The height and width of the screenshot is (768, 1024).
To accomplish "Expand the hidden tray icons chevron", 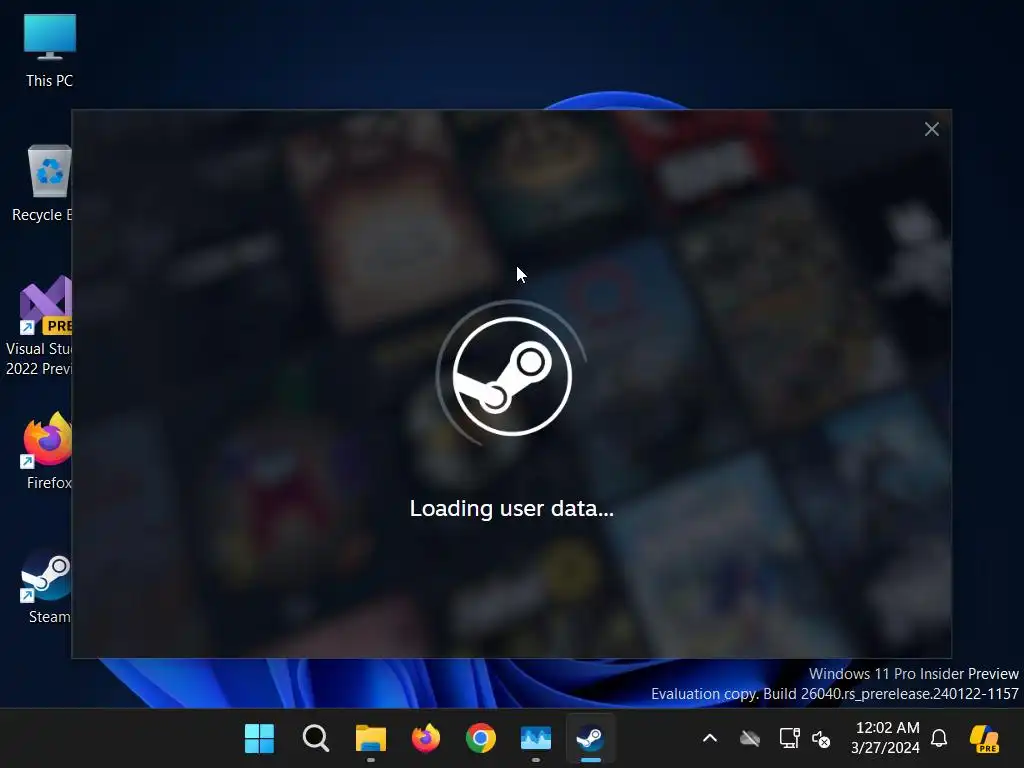I will click(x=710, y=739).
